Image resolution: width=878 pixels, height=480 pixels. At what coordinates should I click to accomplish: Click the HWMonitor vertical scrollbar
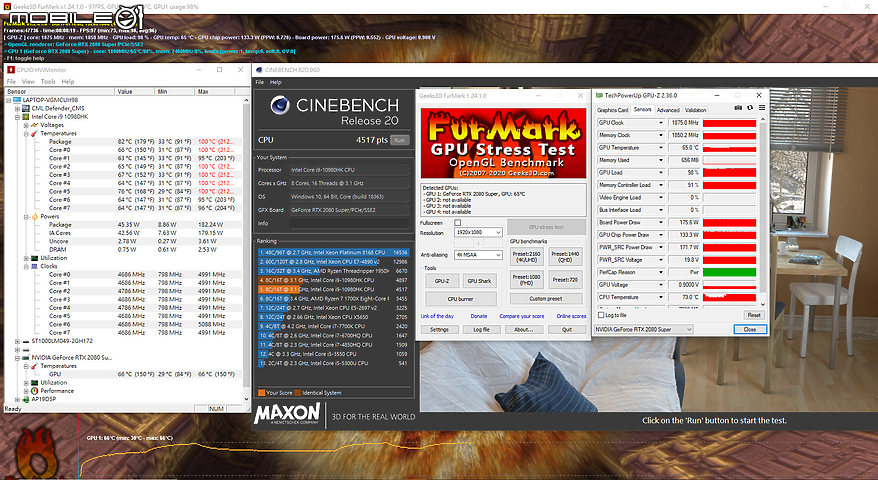(246, 249)
